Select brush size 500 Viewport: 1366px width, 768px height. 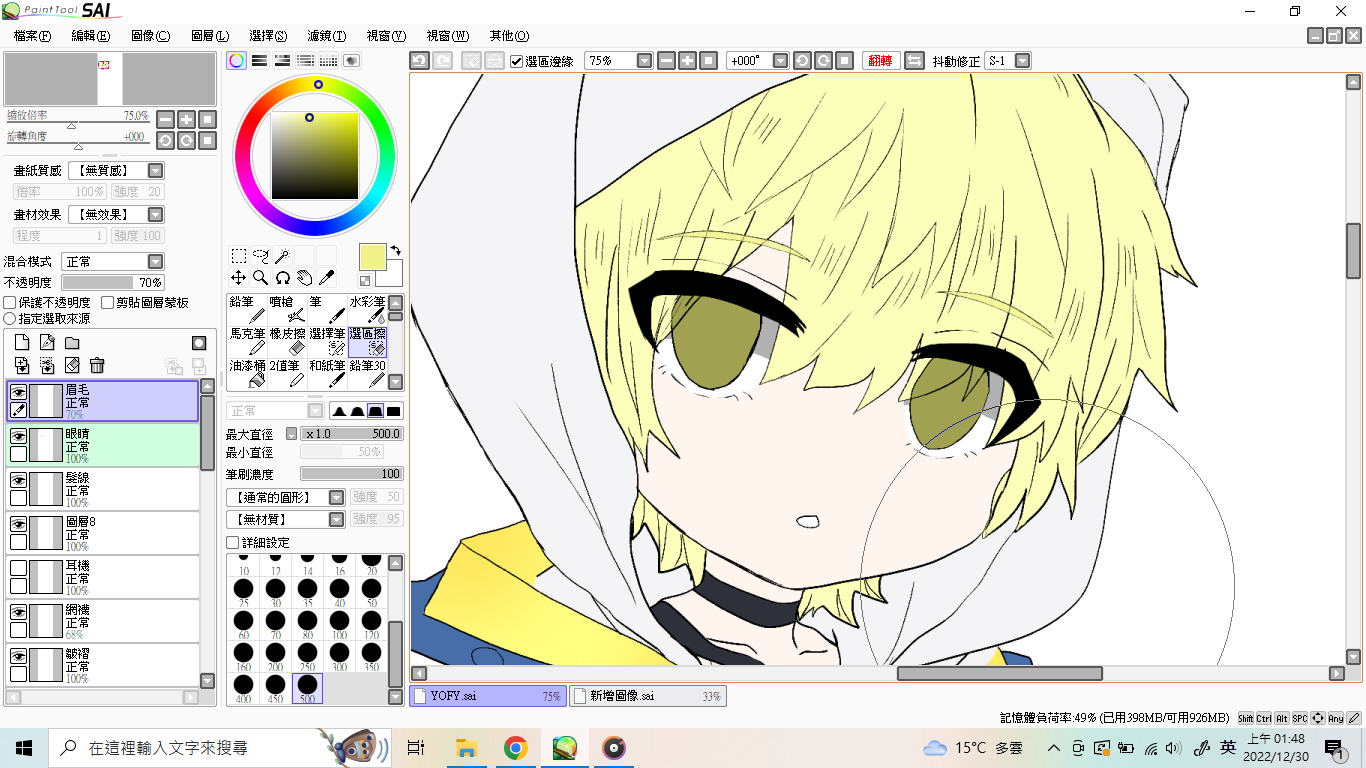tap(307, 688)
